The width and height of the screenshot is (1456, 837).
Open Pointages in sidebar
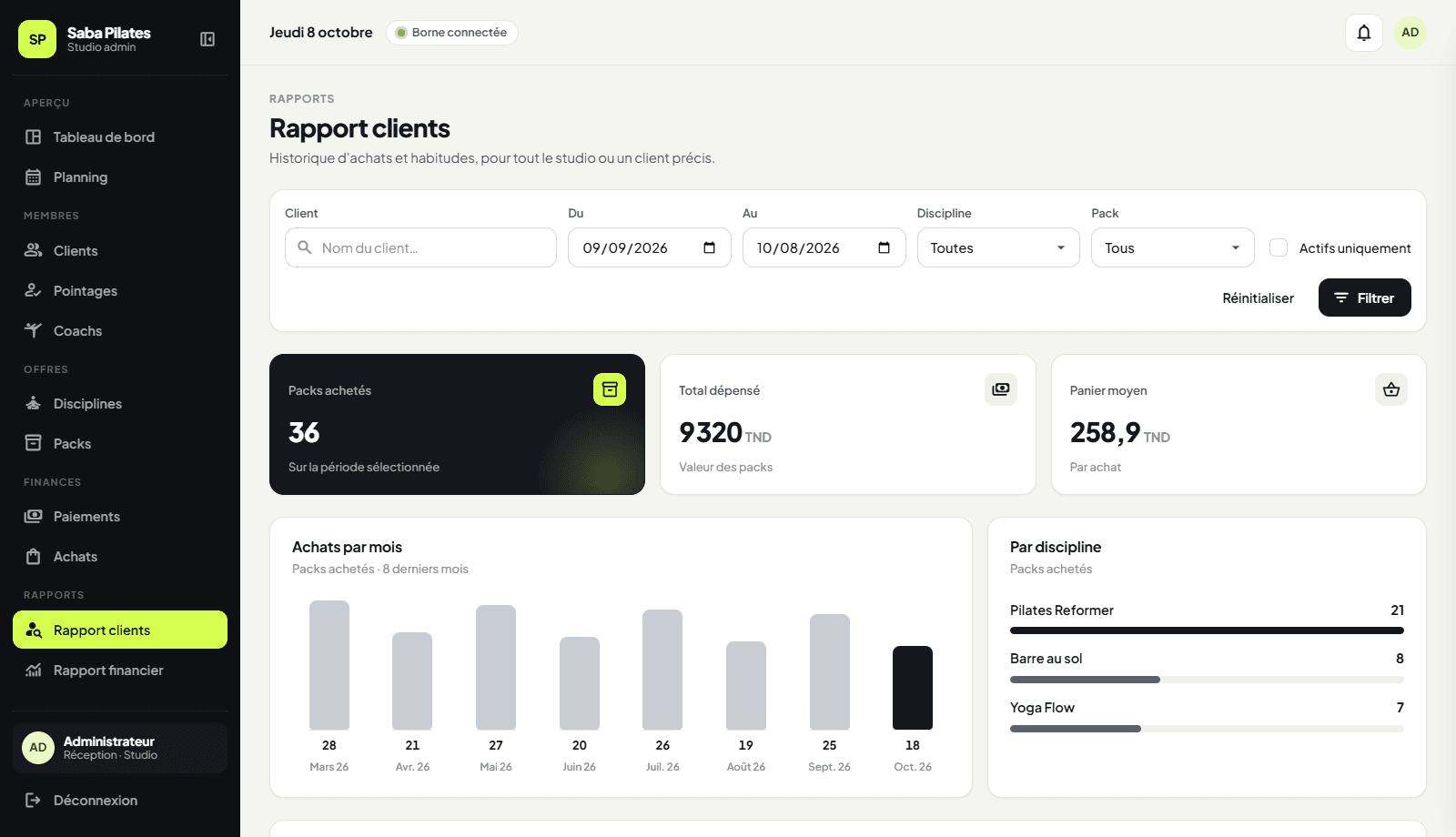tap(120, 290)
